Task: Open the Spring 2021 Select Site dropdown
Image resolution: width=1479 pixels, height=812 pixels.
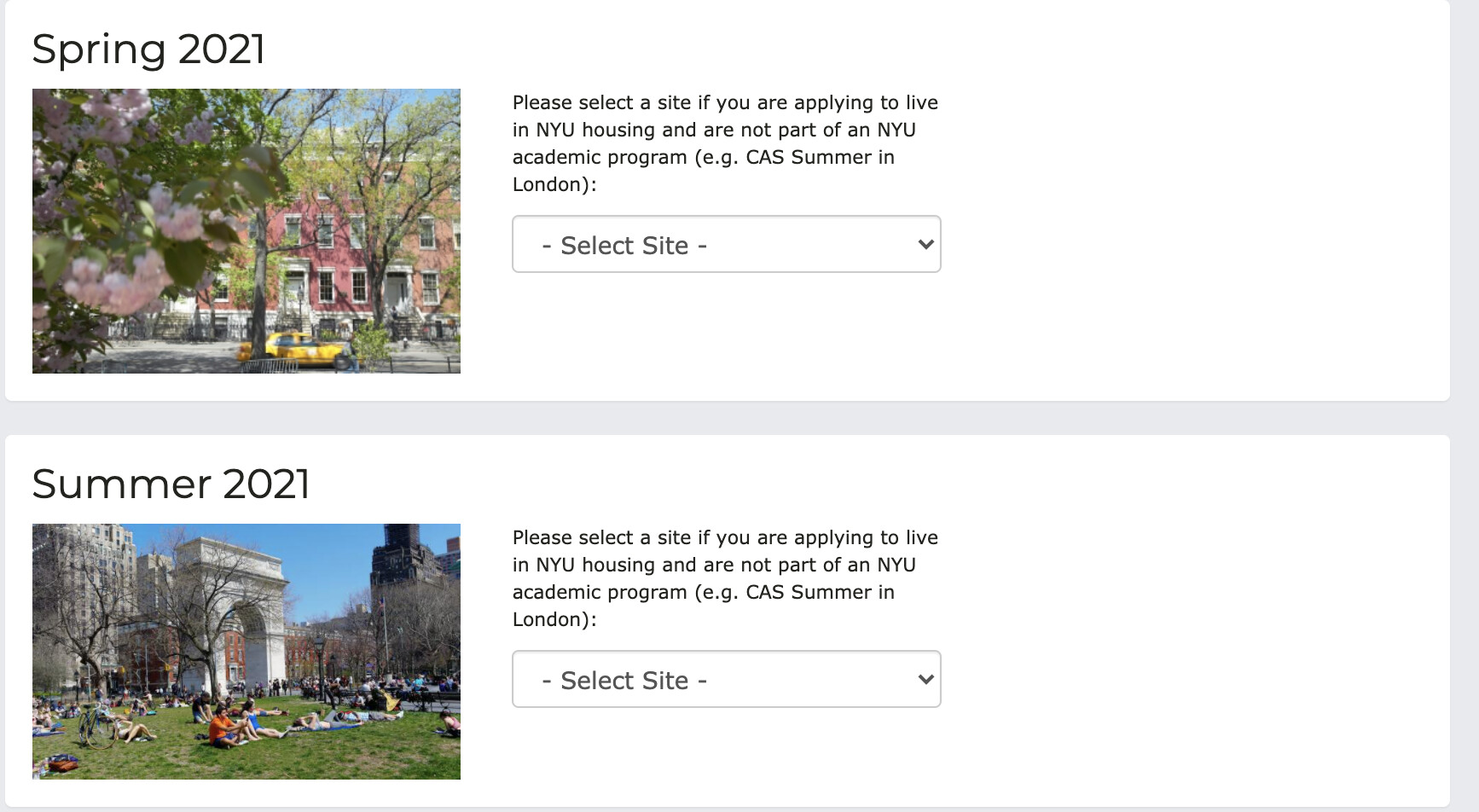Action: (725, 245)
